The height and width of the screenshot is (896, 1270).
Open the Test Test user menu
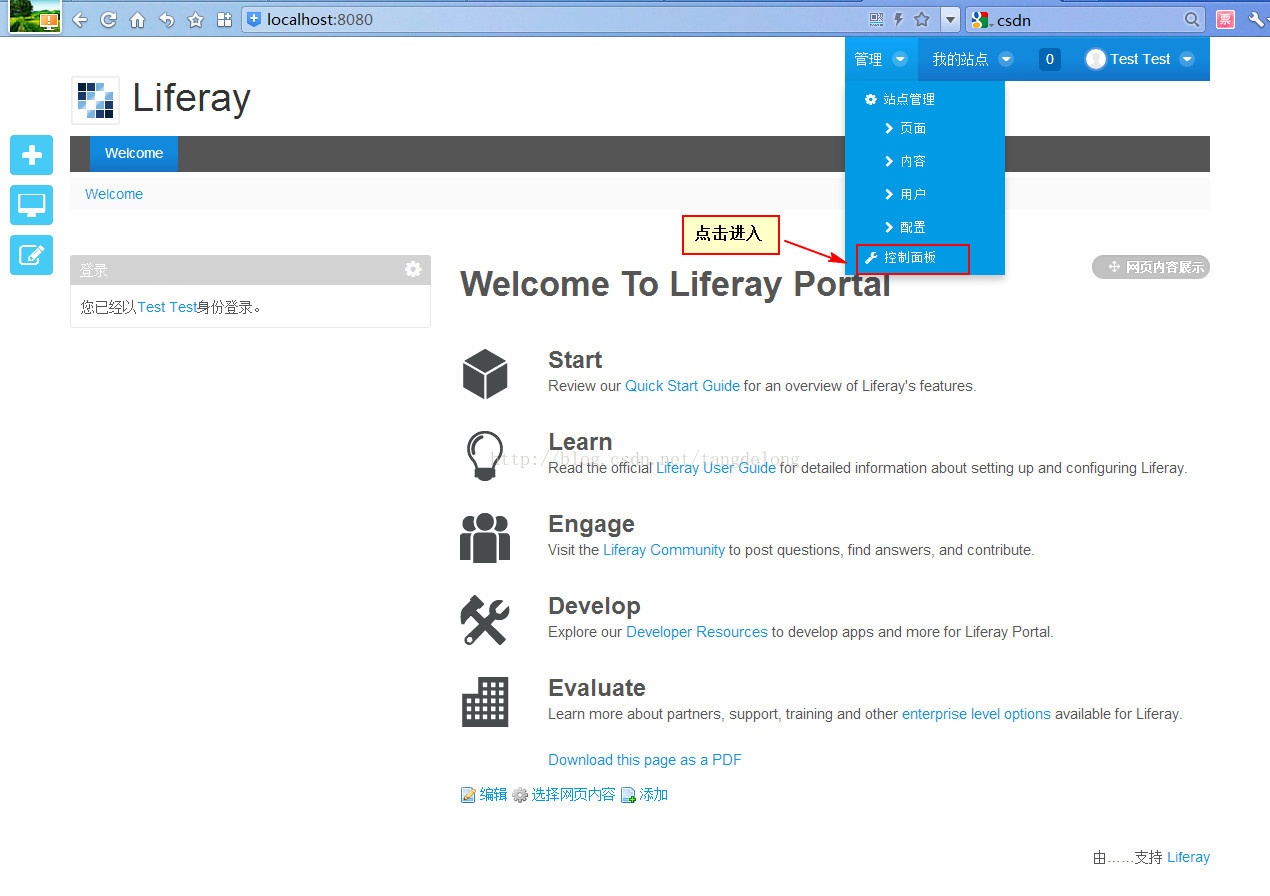coord(1140,59)
